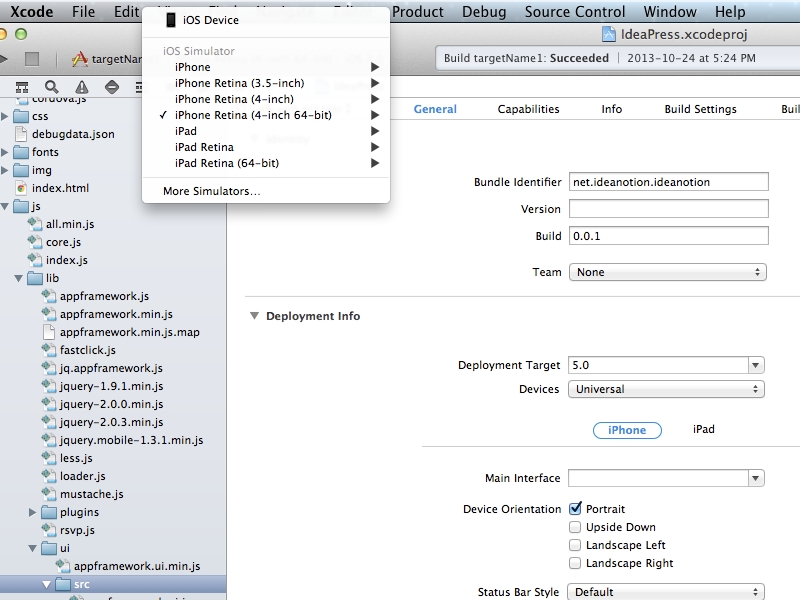Click the iOS Device phone icon

point(171,20)
